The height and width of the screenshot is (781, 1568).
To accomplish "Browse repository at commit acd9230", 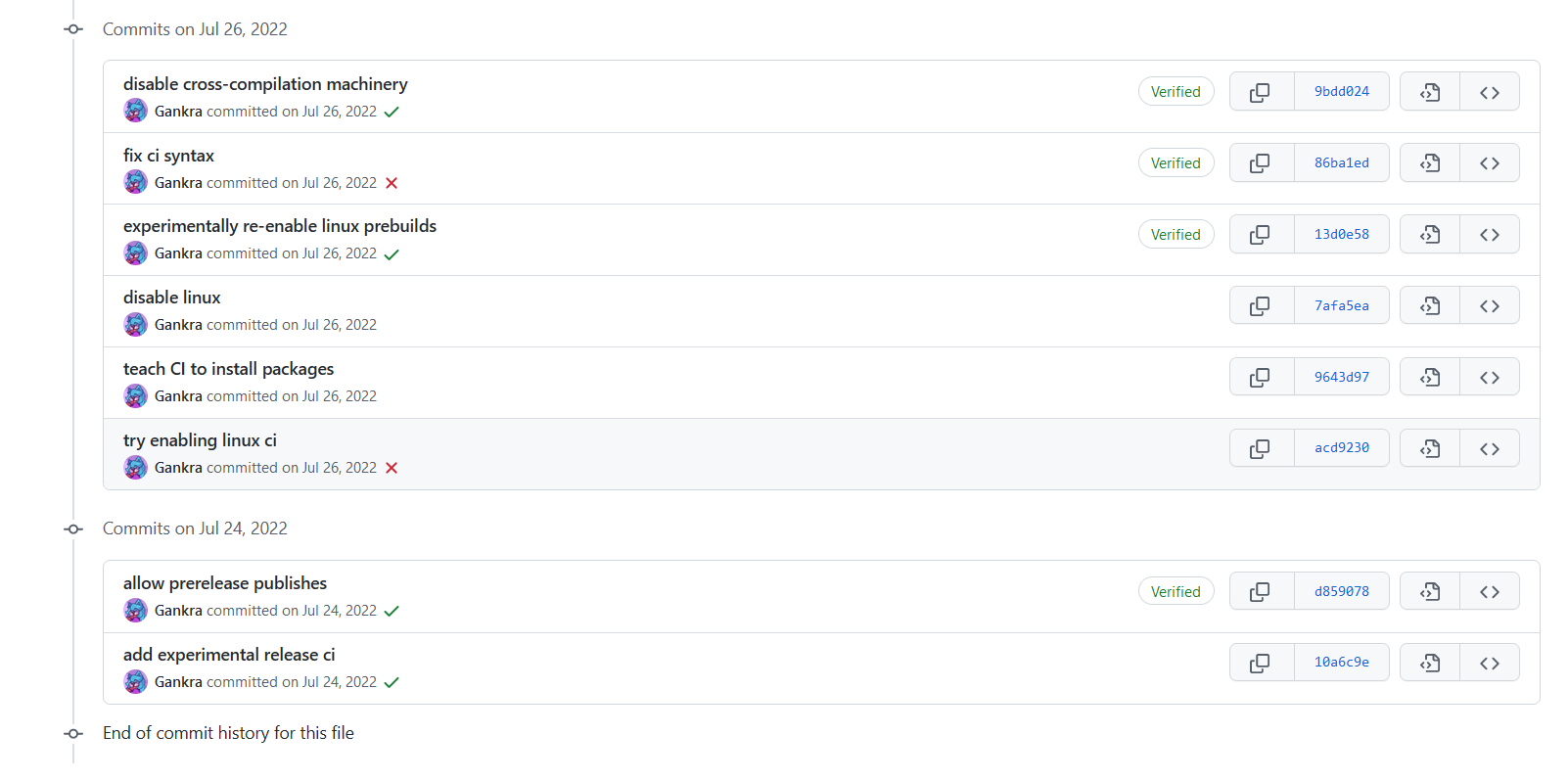I will click(1489, 447).
